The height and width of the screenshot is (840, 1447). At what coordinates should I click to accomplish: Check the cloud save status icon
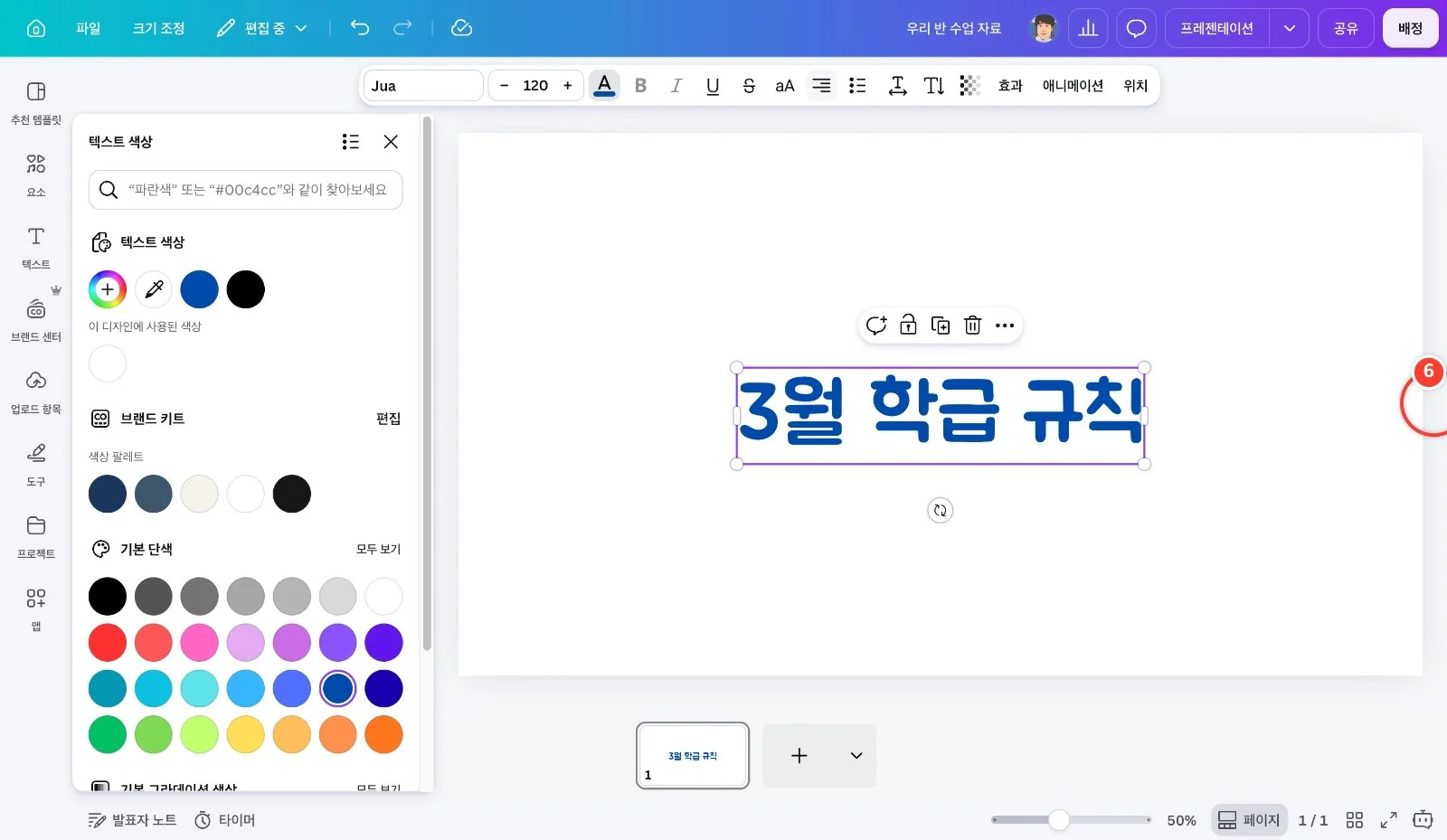coord(461,28)
